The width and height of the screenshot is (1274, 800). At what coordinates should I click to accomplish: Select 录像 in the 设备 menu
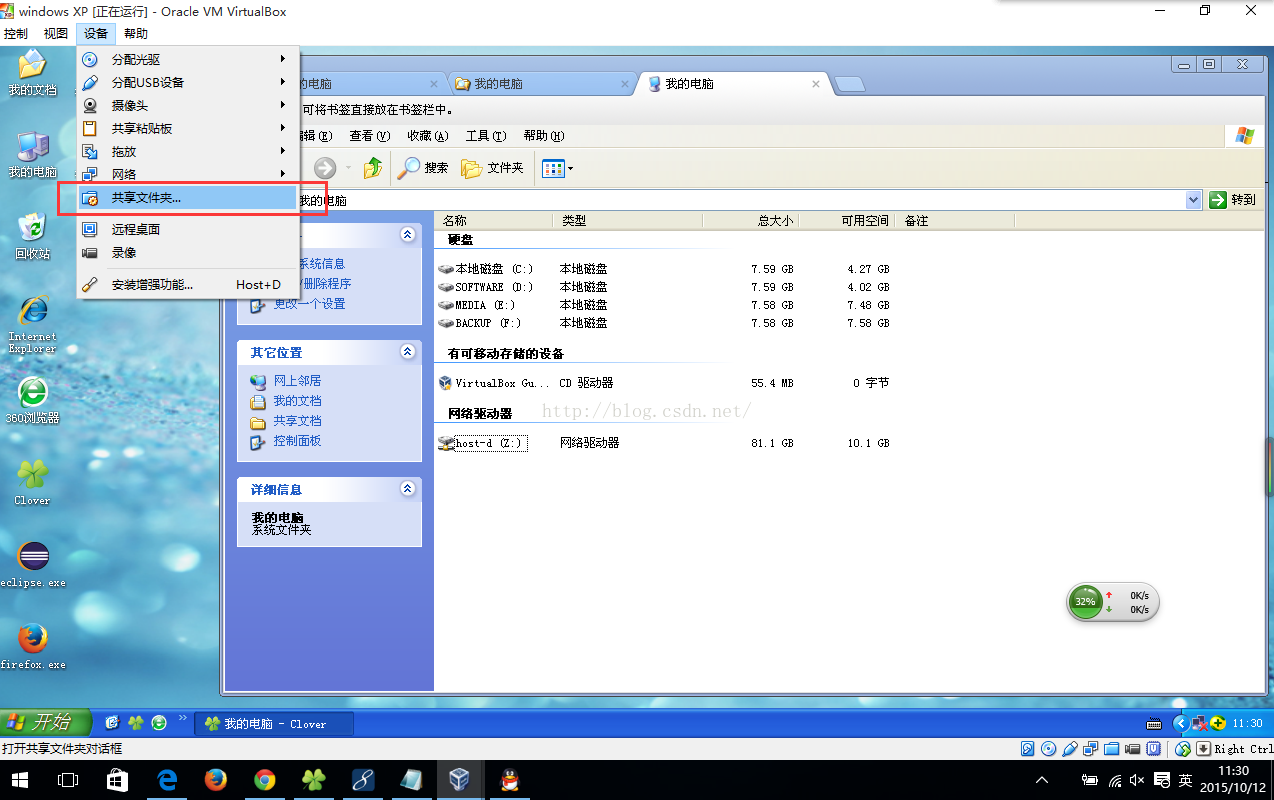click(x=188, y=253)
